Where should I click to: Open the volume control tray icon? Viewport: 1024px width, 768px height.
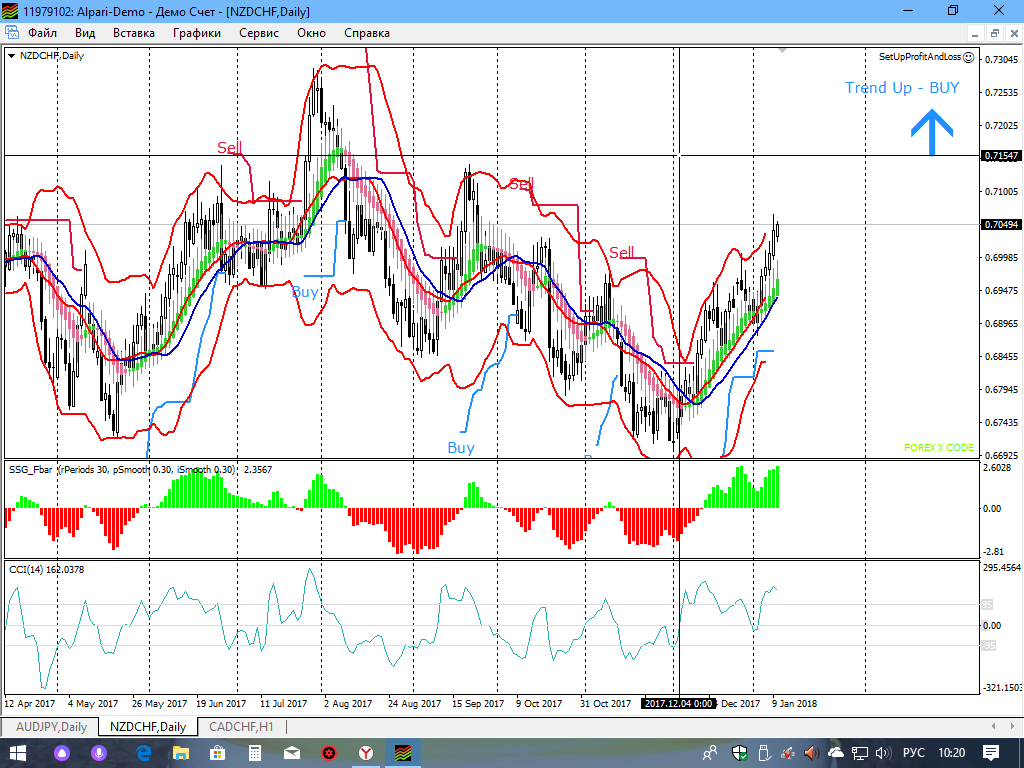click(x=884, y=753)
